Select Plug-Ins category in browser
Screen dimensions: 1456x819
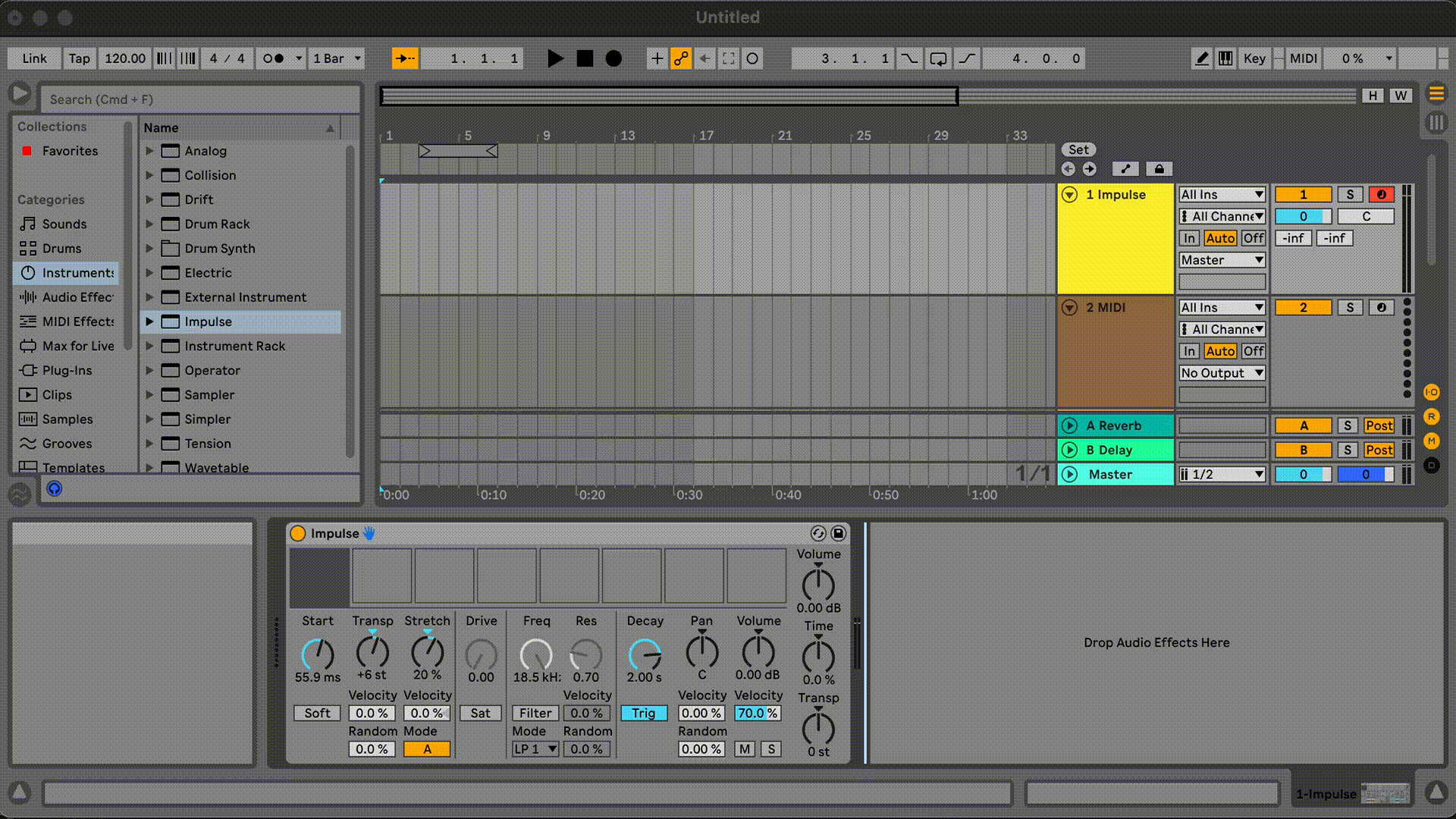click(67, 370)
